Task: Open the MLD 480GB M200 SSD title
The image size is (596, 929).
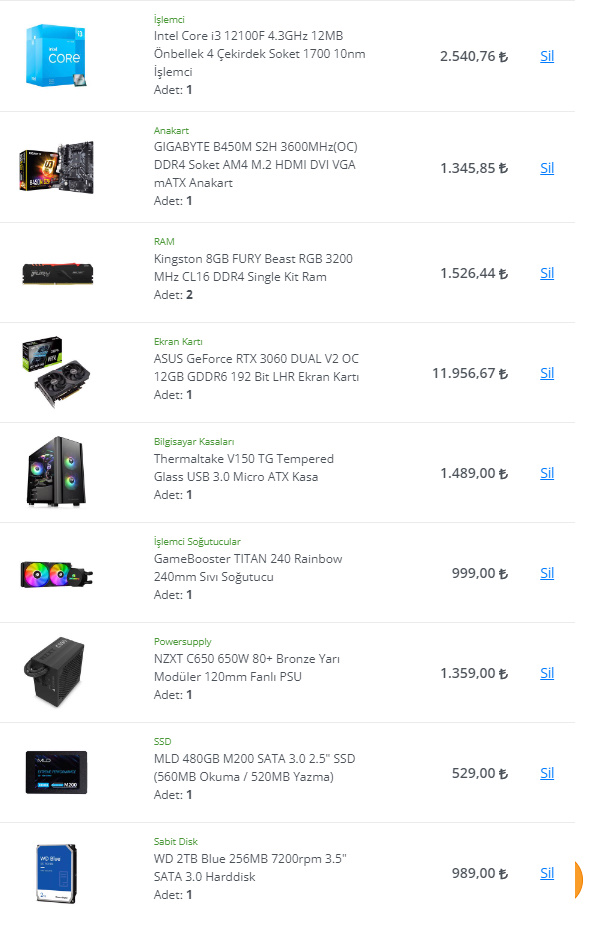Action: (254, 768)
